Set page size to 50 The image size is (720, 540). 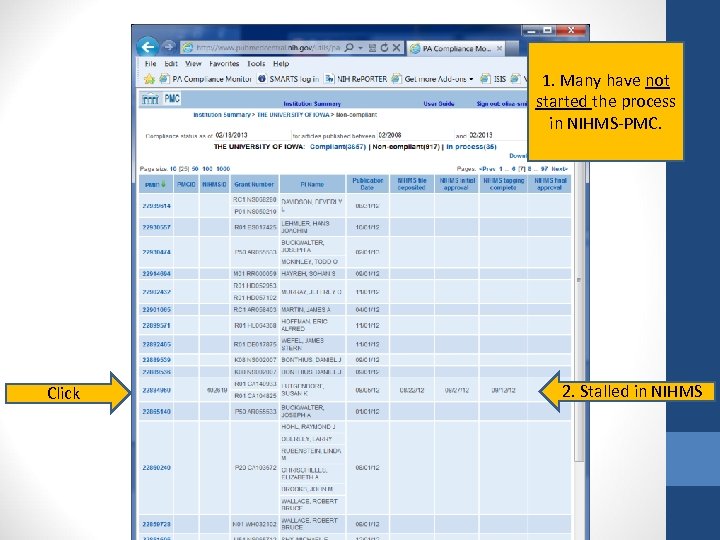click(195, 169)
